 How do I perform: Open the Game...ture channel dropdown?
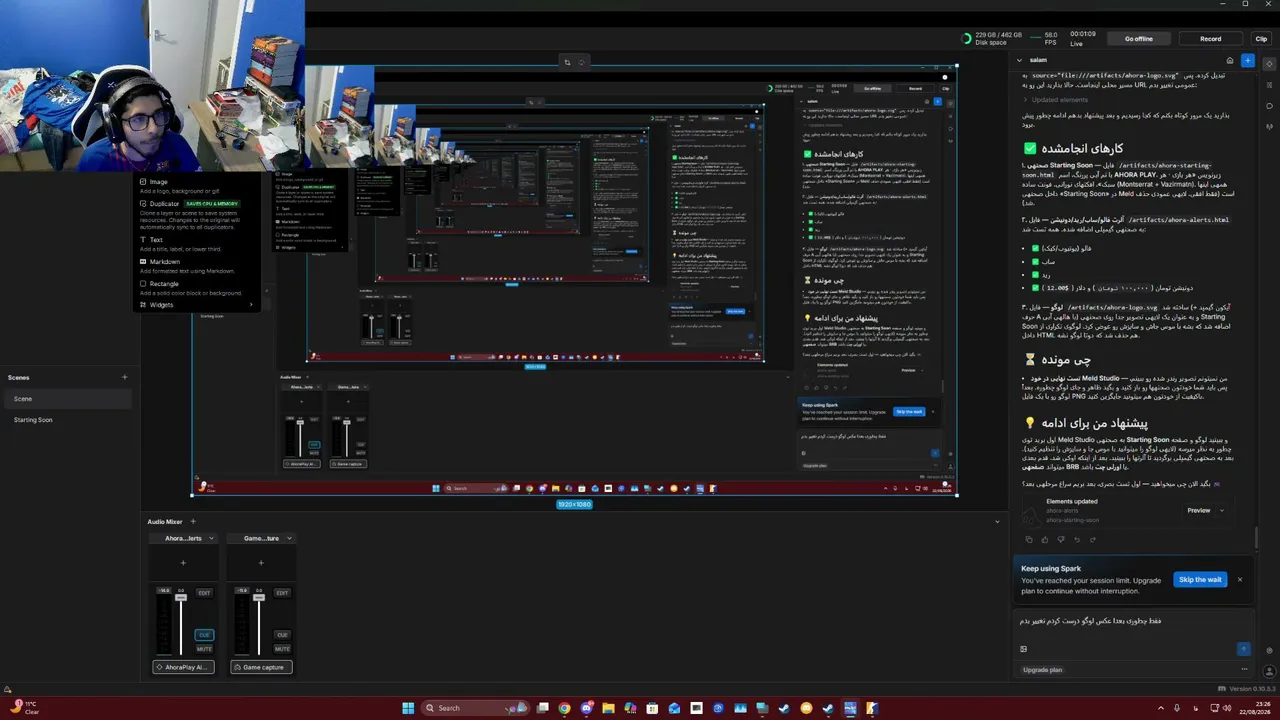coord(289,538)
